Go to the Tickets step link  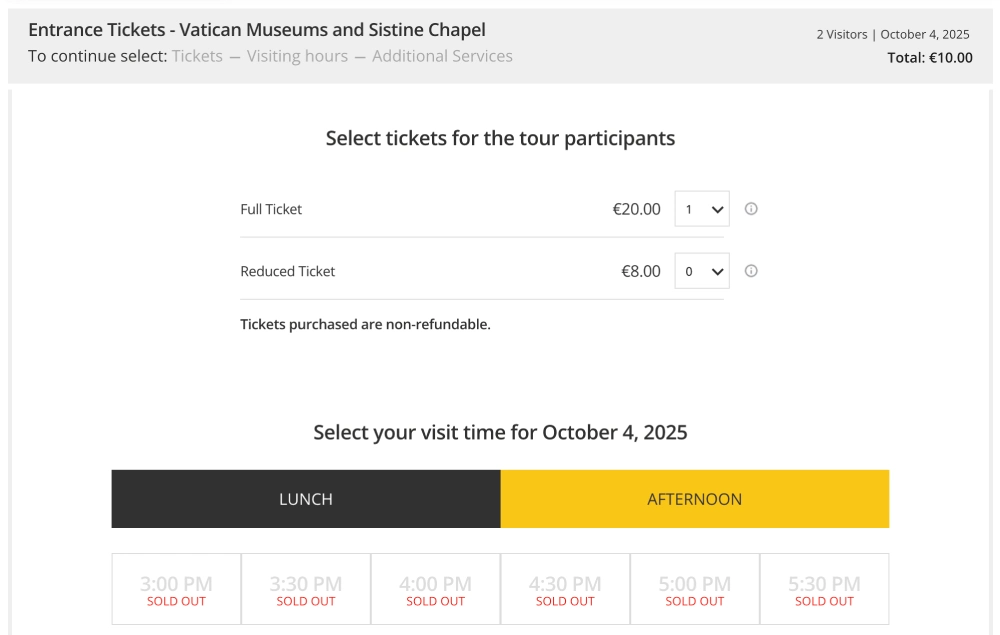(197, 56)
